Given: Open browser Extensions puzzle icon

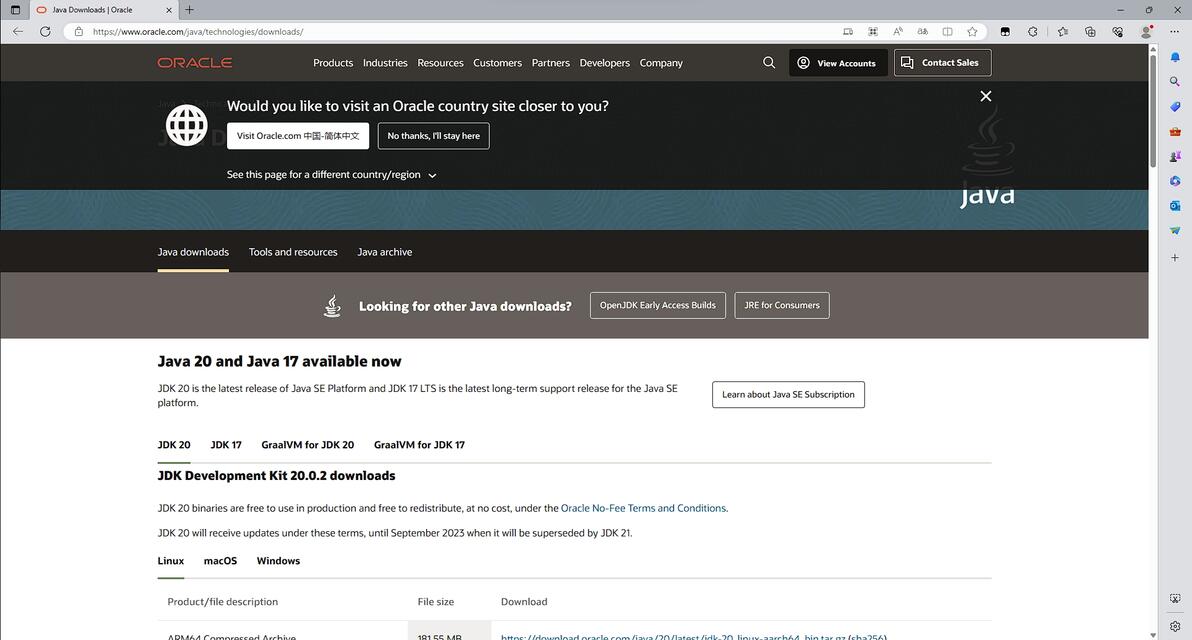Looking at the screenshot, I should click(x=1032, y=31).
